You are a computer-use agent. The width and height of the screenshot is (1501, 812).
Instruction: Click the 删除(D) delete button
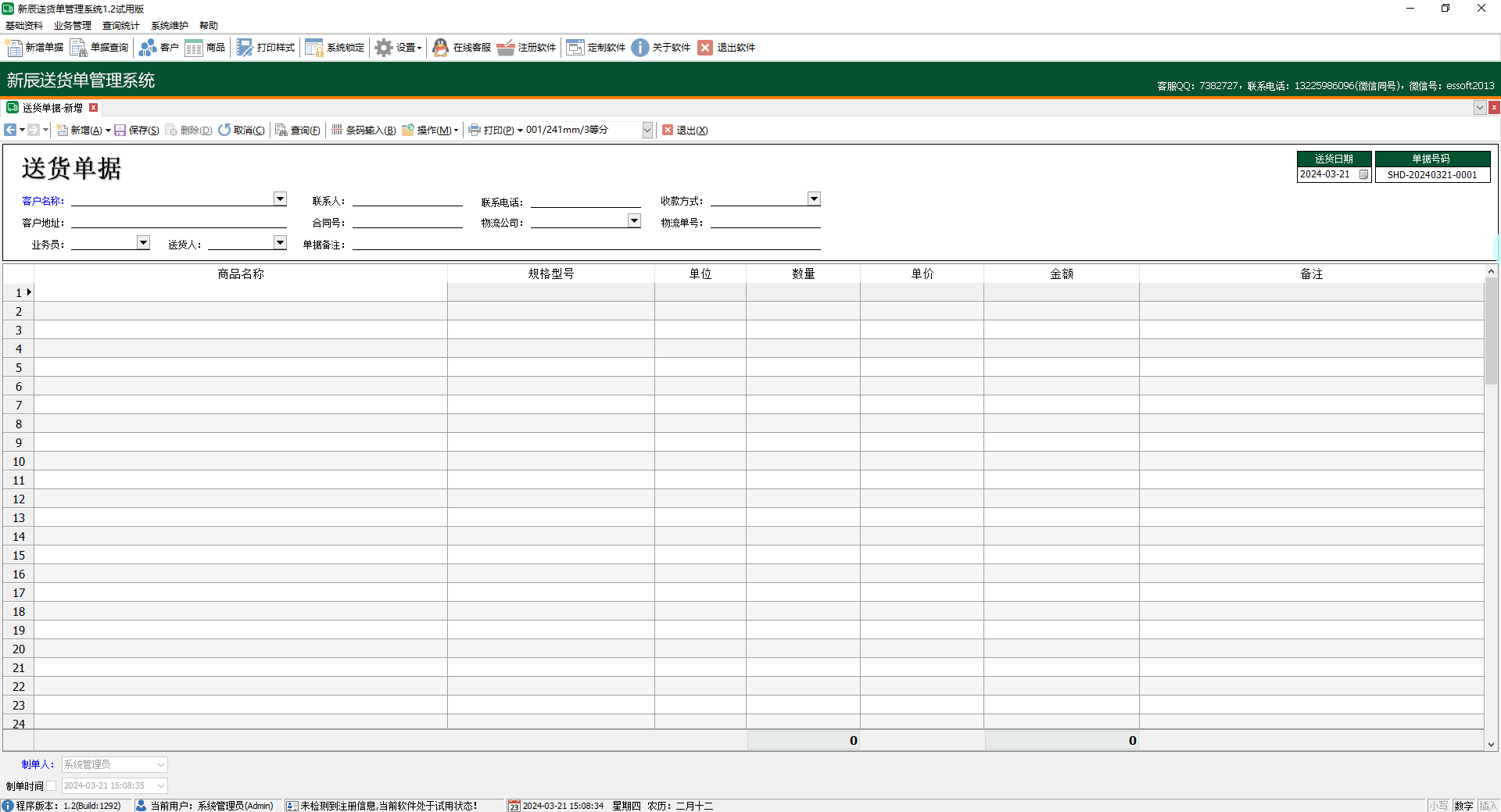point(189,131)
